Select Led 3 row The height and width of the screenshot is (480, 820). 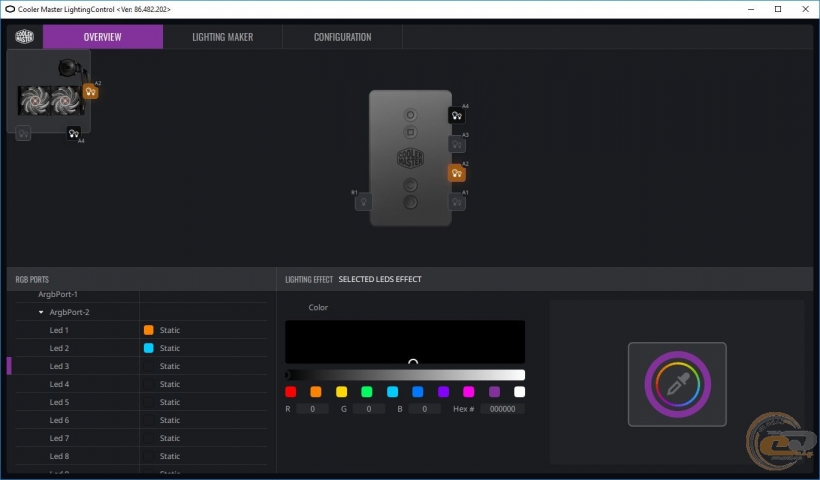pyautogui.click(x=141, y=366)
